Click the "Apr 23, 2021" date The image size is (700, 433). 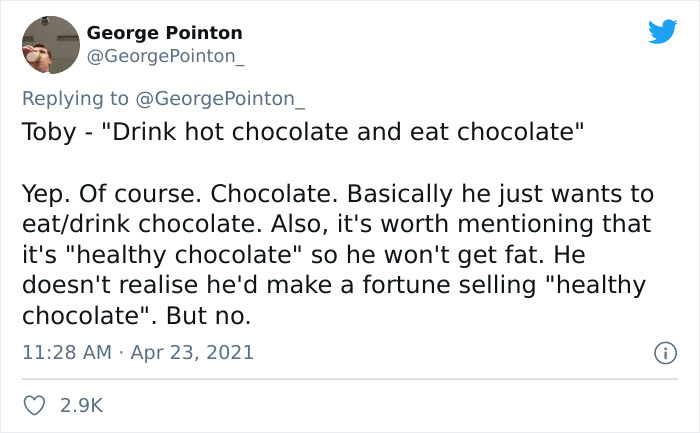(x=197, y=352)
